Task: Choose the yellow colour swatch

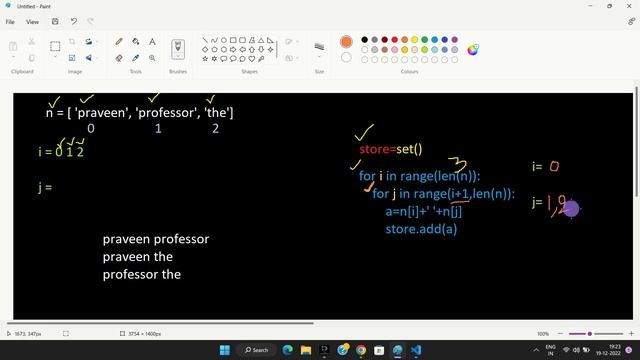Action: pyautogui.click(x=415, y=40)
